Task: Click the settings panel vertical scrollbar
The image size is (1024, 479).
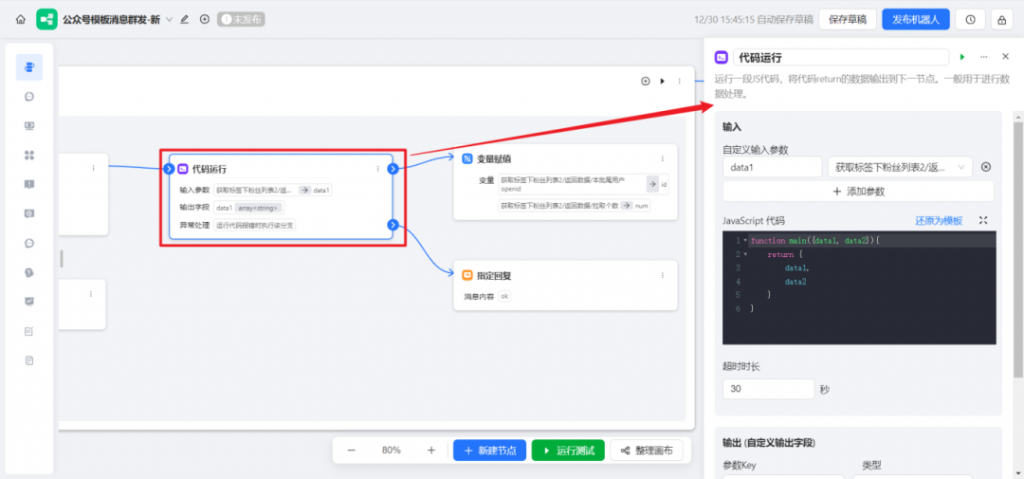Action: (1018, 250)
